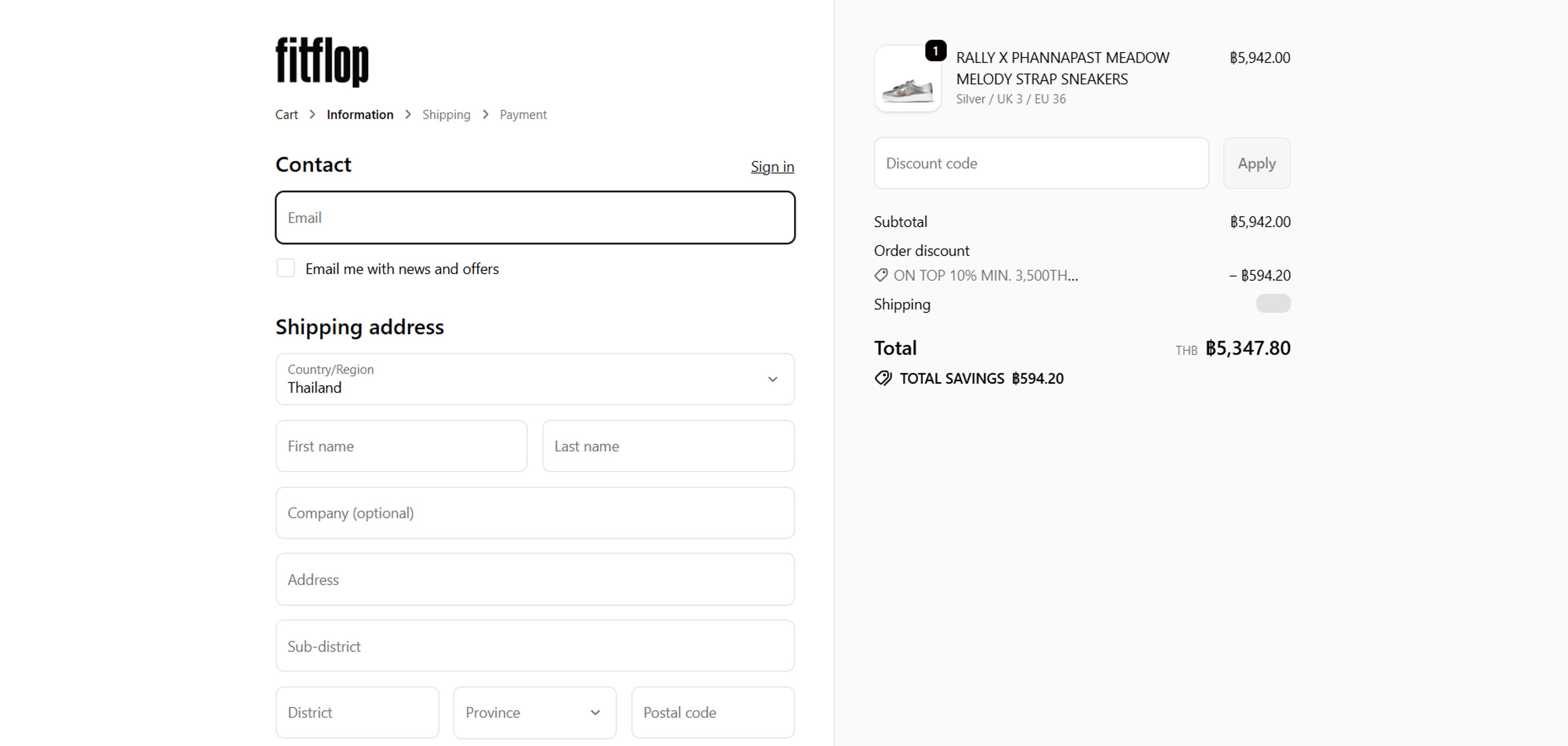The image size is (1568, 746).
Task: Click the shipping cost placeholder pill
Action: point(1274,304)
